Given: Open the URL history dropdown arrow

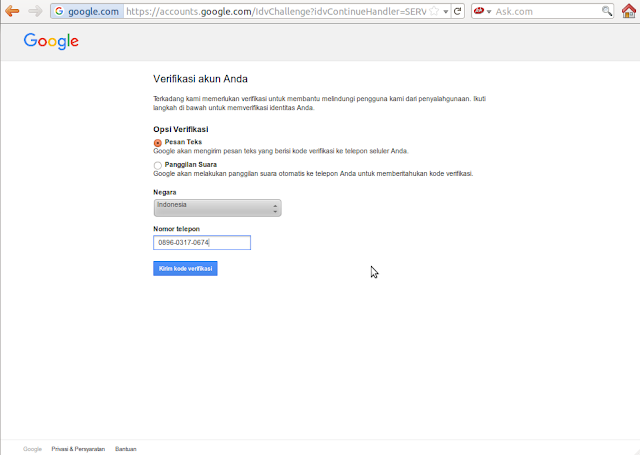Looking at the screenshot, I should click(x=446, y=11).
